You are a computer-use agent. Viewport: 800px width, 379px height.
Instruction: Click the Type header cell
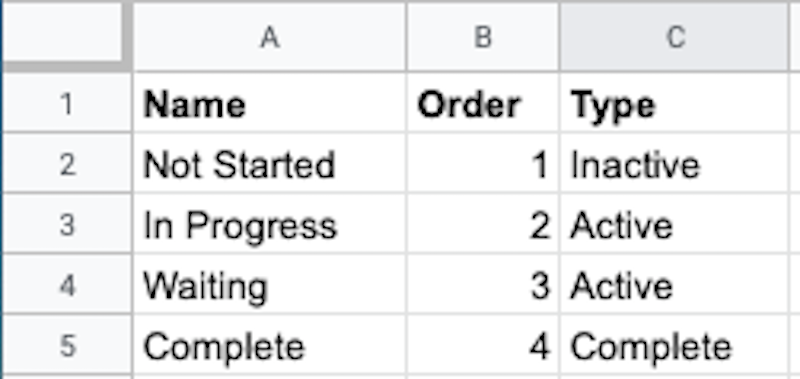click(675, 103)
